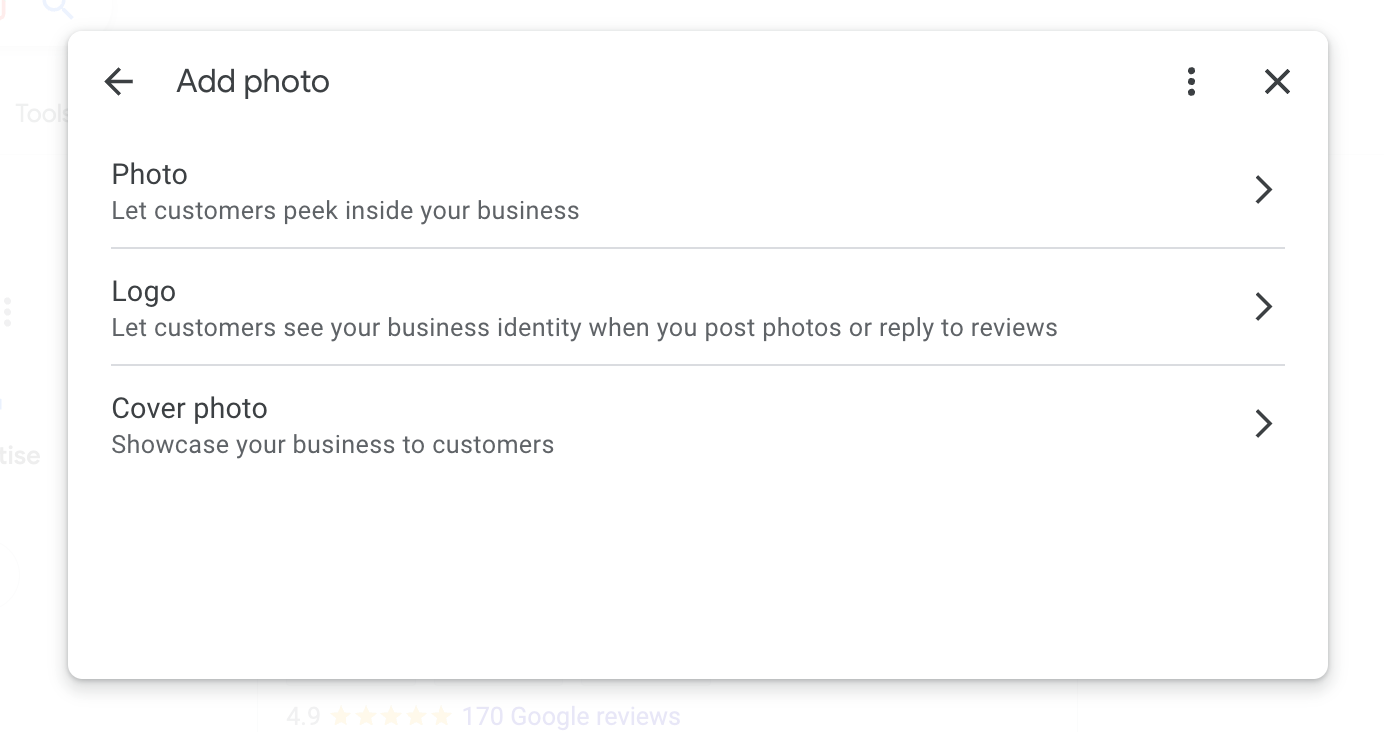Select the Photo option

[150, 175]
